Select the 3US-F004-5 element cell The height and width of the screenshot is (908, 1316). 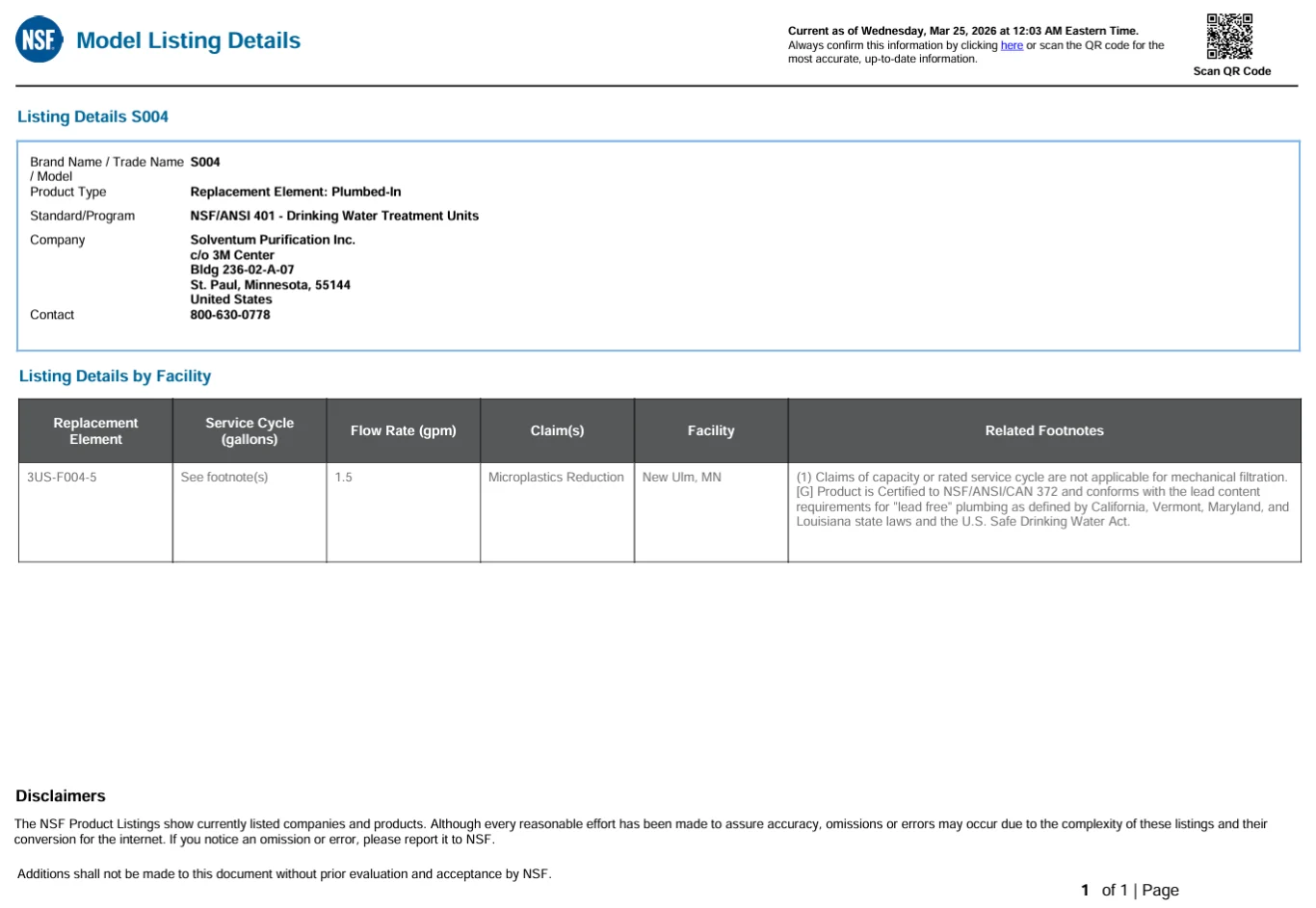[x=62, y=478]
